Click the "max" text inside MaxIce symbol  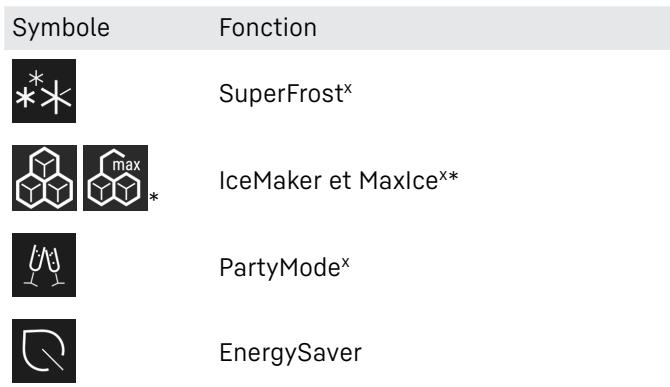[126, 164]
